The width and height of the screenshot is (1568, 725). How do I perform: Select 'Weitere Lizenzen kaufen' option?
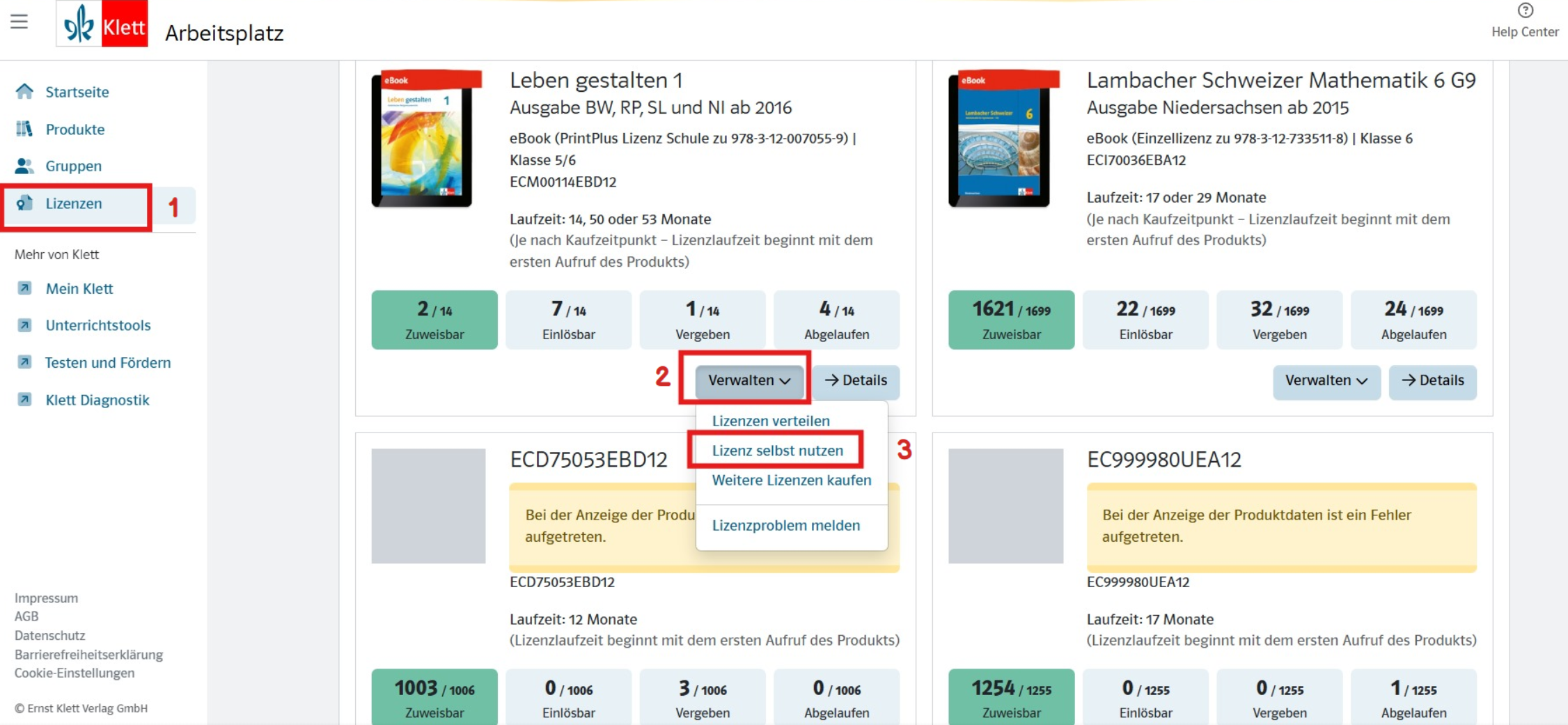(791, 481)
